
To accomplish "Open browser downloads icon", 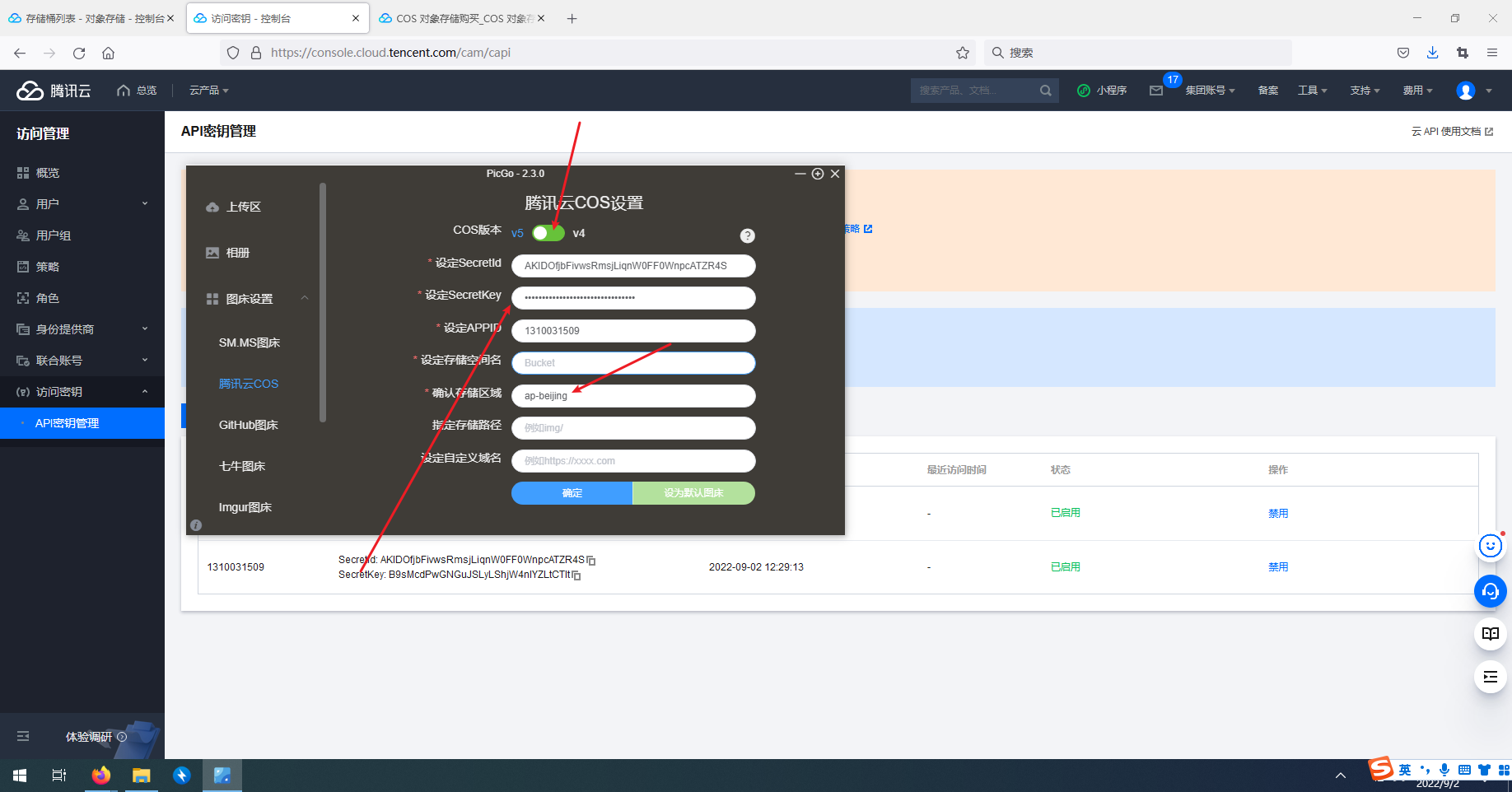I will tap(1433, 53).
